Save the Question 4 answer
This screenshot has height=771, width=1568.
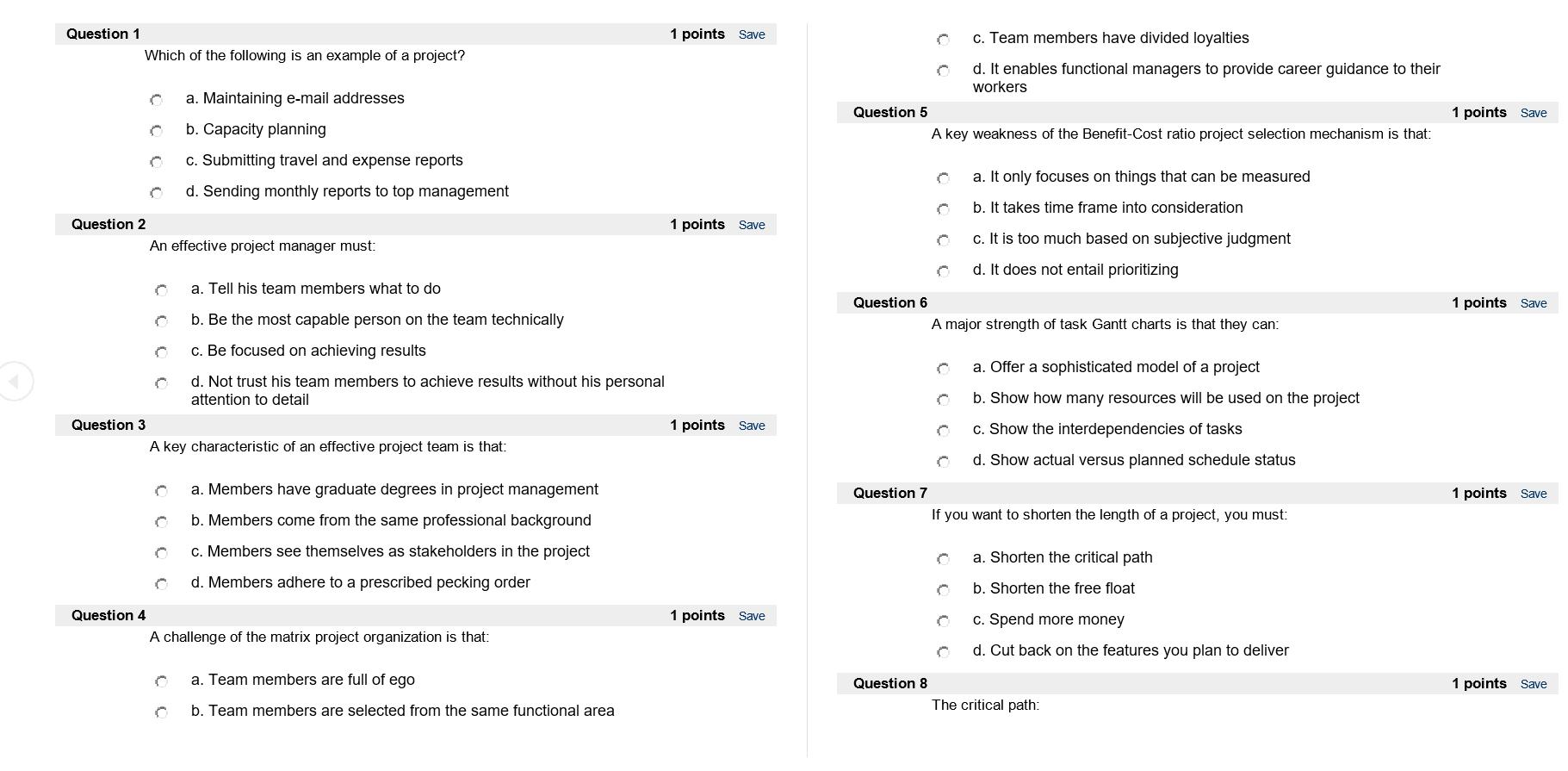click(x=751, y=615)
